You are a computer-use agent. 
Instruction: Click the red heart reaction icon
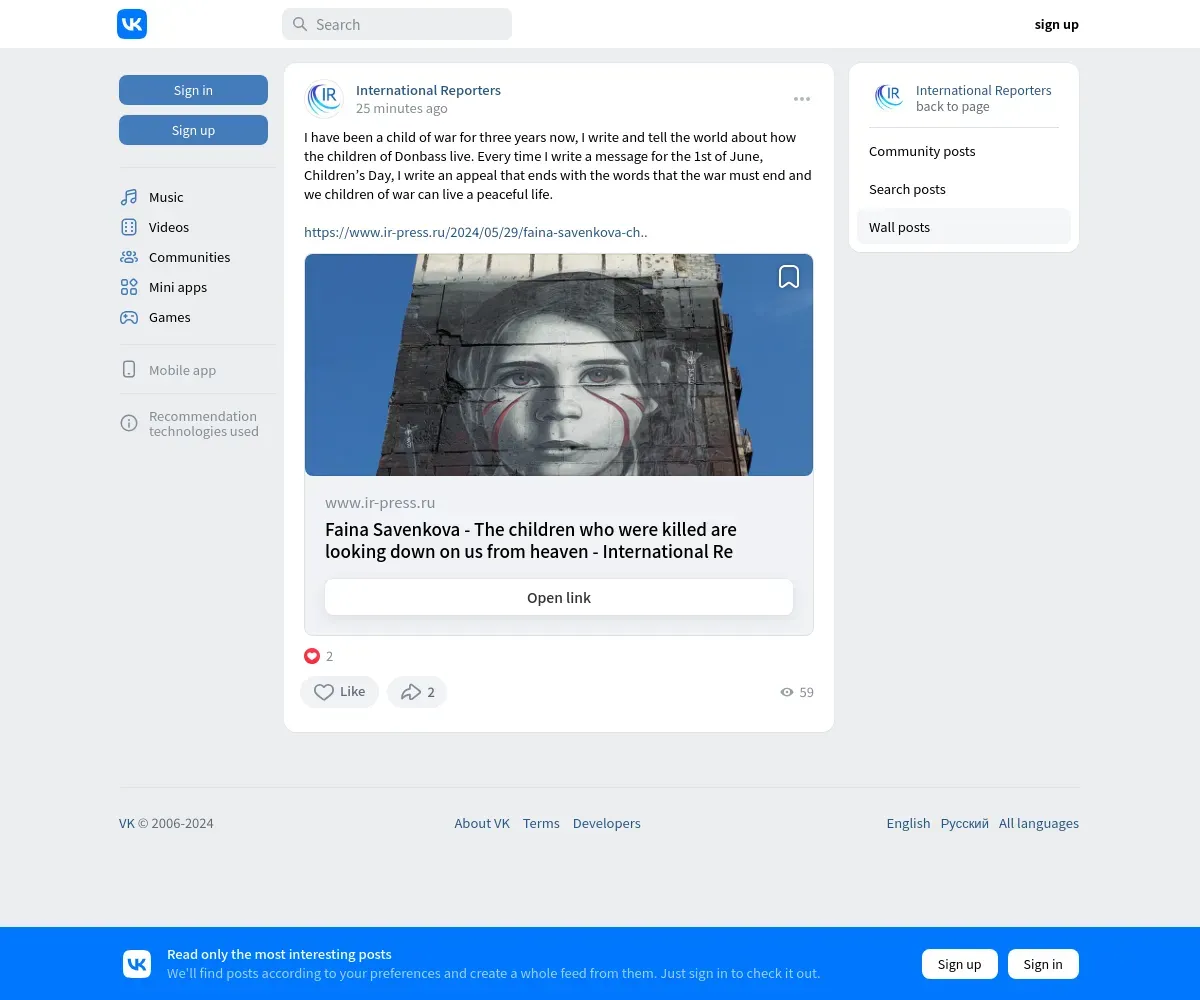click(x=312, y=656)
